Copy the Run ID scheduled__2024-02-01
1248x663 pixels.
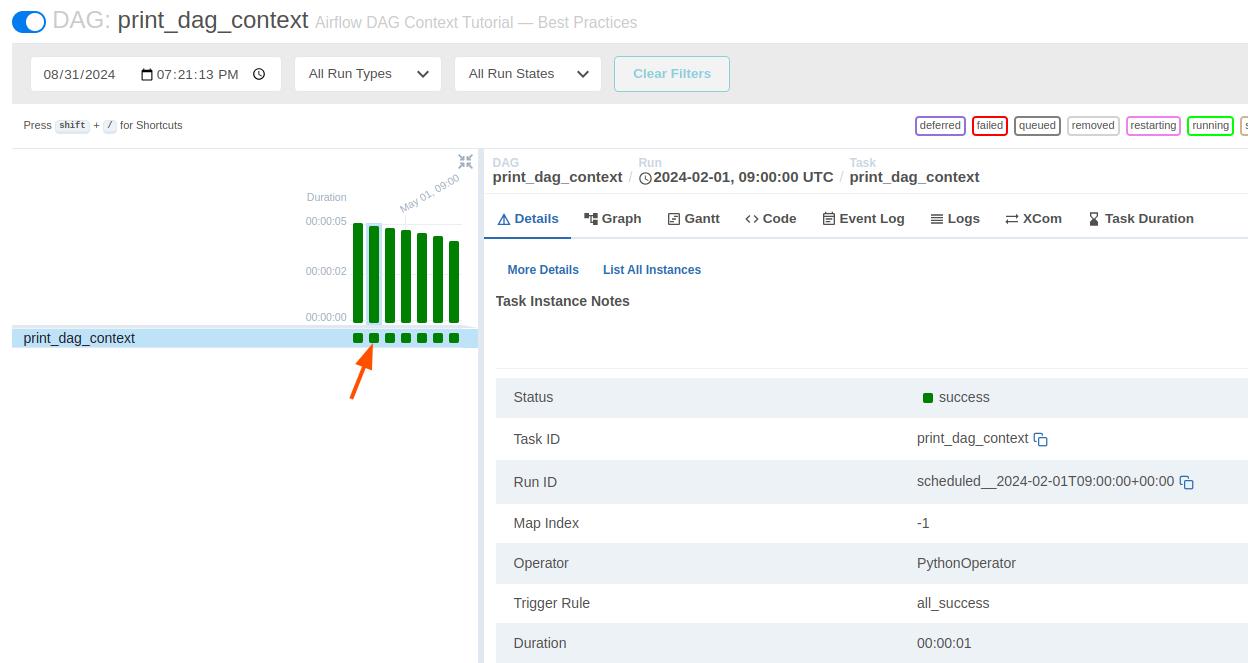click(x=1187, y=483)
